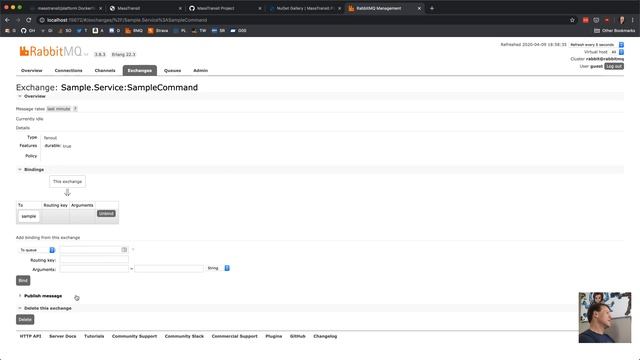
Task: Reload the current page
Action: pyautogui.click(x=29, y=20)
